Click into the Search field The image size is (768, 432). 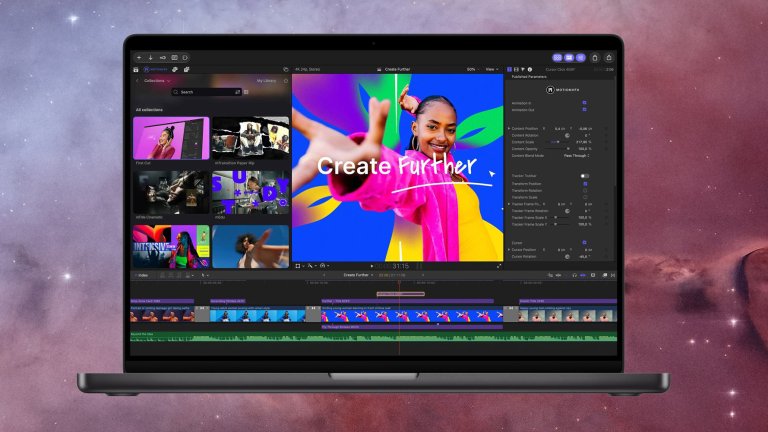coord(206,92)
